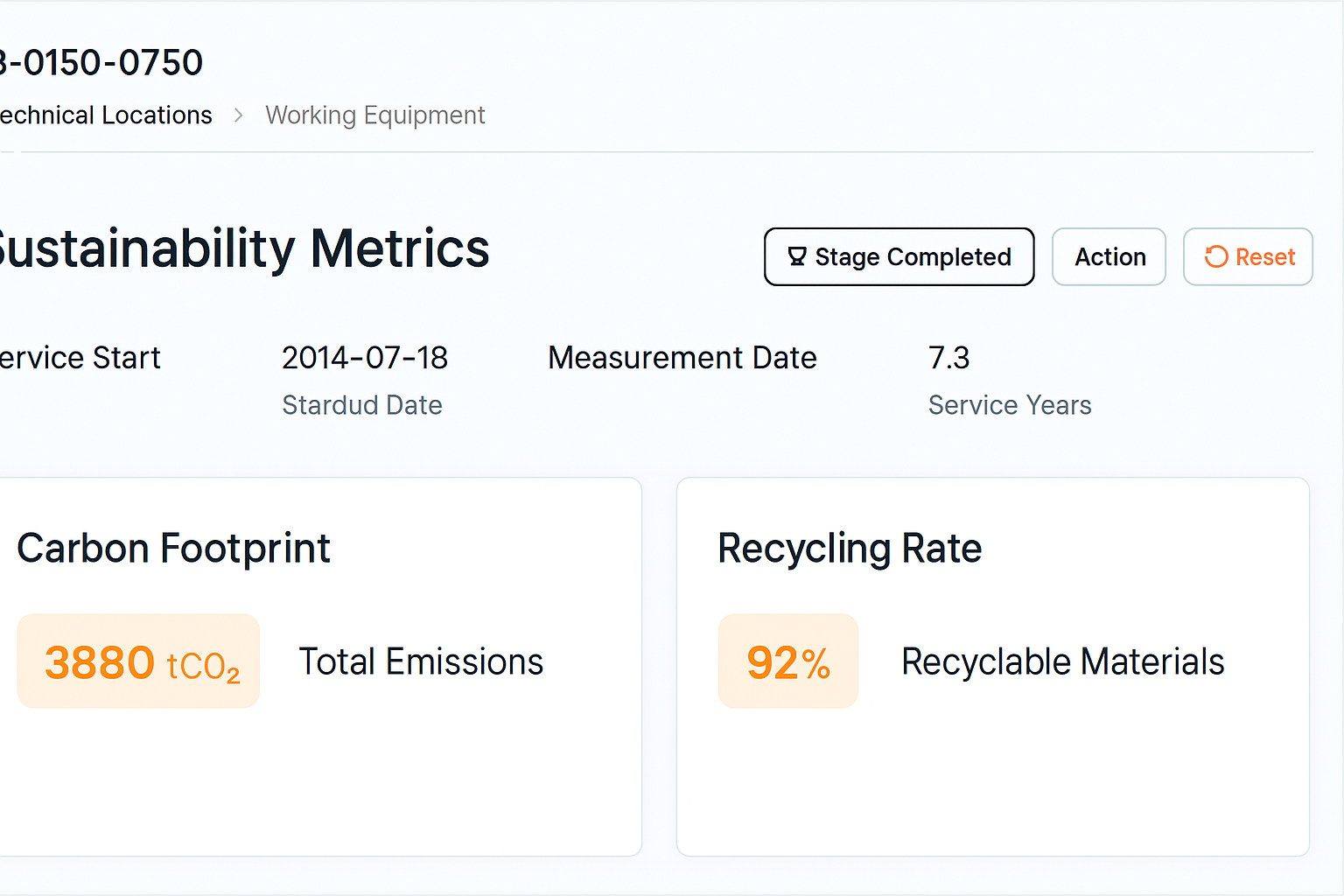Viewport: 1344px width, 896px height.
Task: Select the 3880 tCO₂ emissions badge
Action: tap(138, 661)
